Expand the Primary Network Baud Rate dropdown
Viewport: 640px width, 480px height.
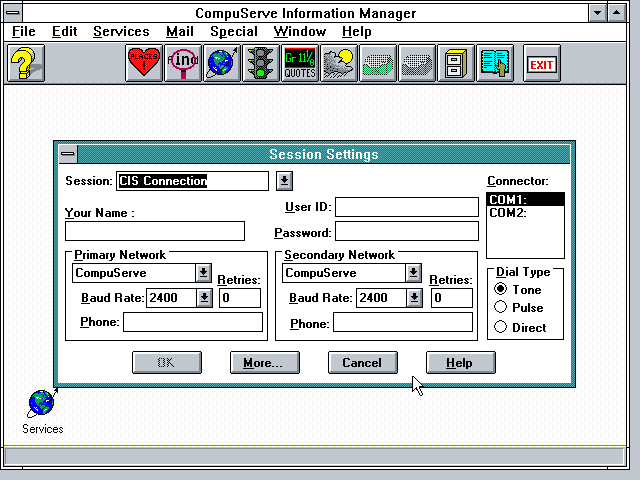click(x=204, y=298)
